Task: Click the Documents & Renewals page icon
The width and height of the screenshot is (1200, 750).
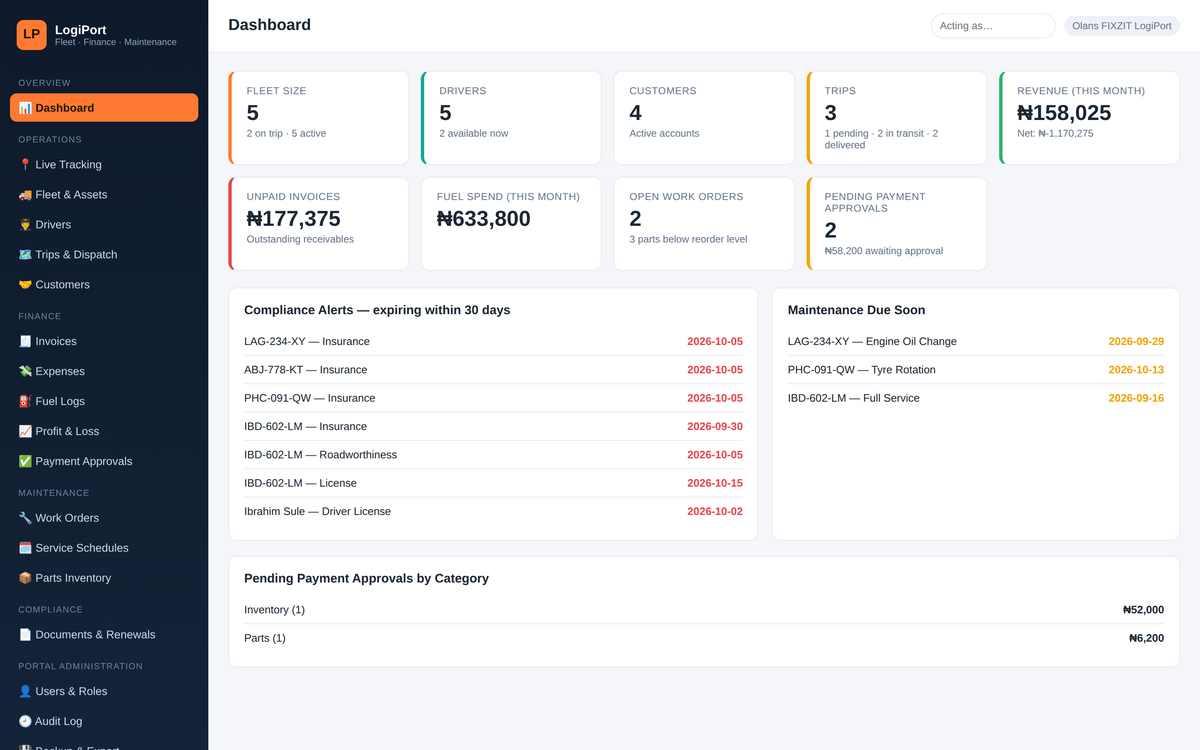Action: click(25, 635)
